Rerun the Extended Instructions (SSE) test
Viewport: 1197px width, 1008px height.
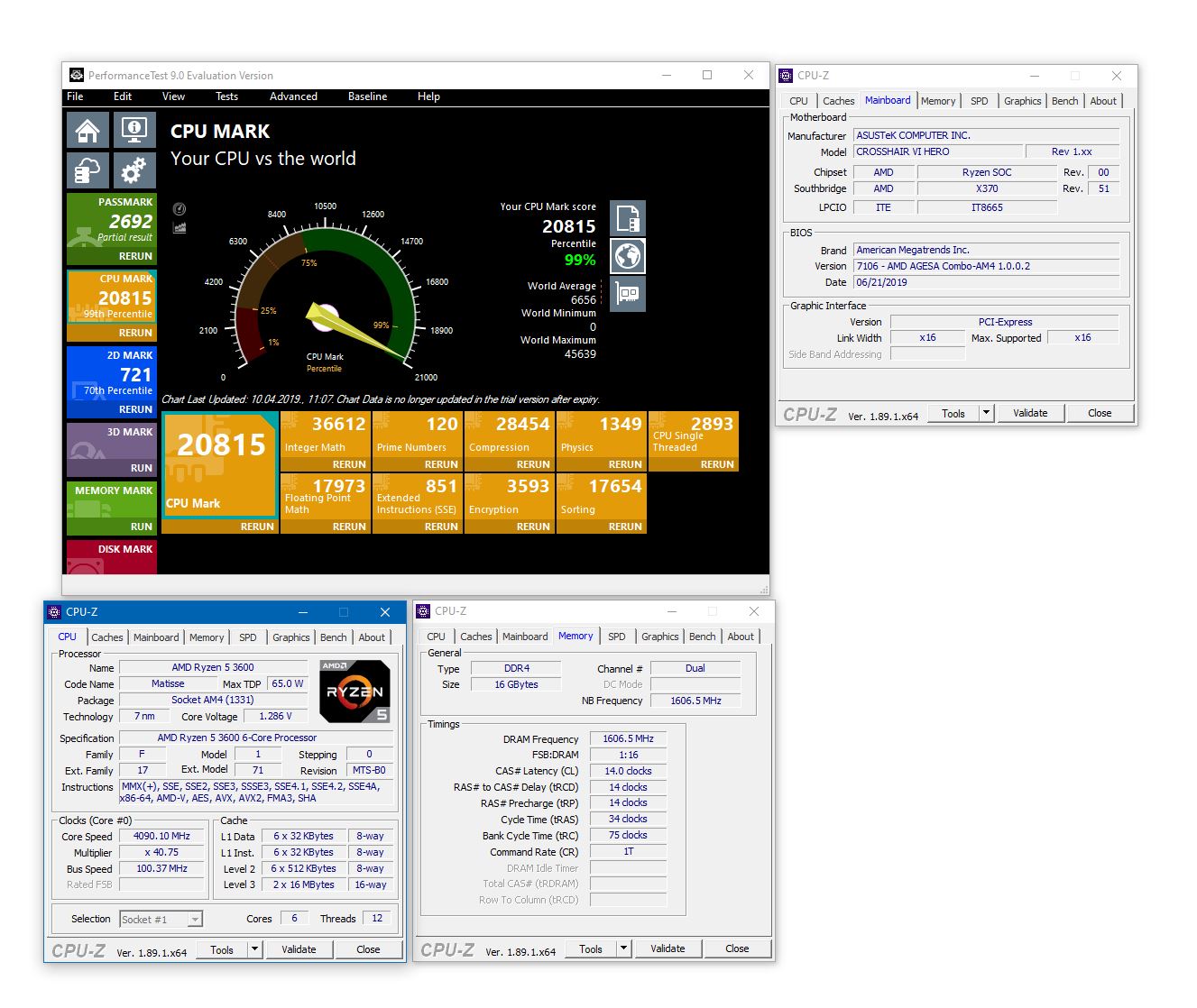(x=441, y=527)
